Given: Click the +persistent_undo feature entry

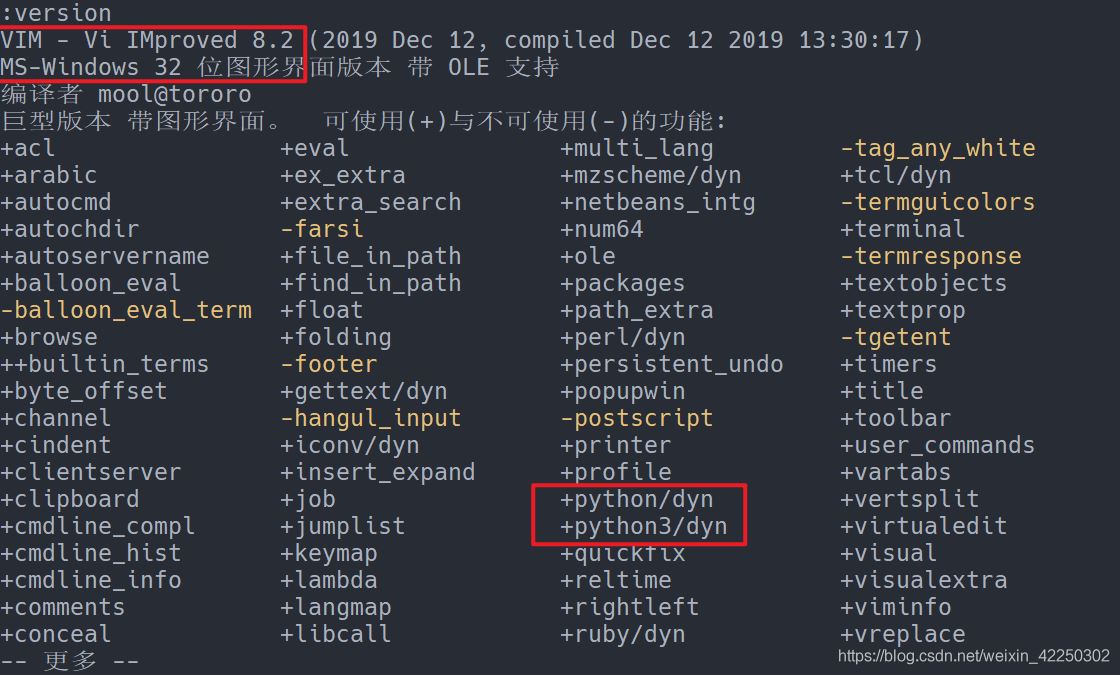Looking at the screenshot, I should [672, 364].
